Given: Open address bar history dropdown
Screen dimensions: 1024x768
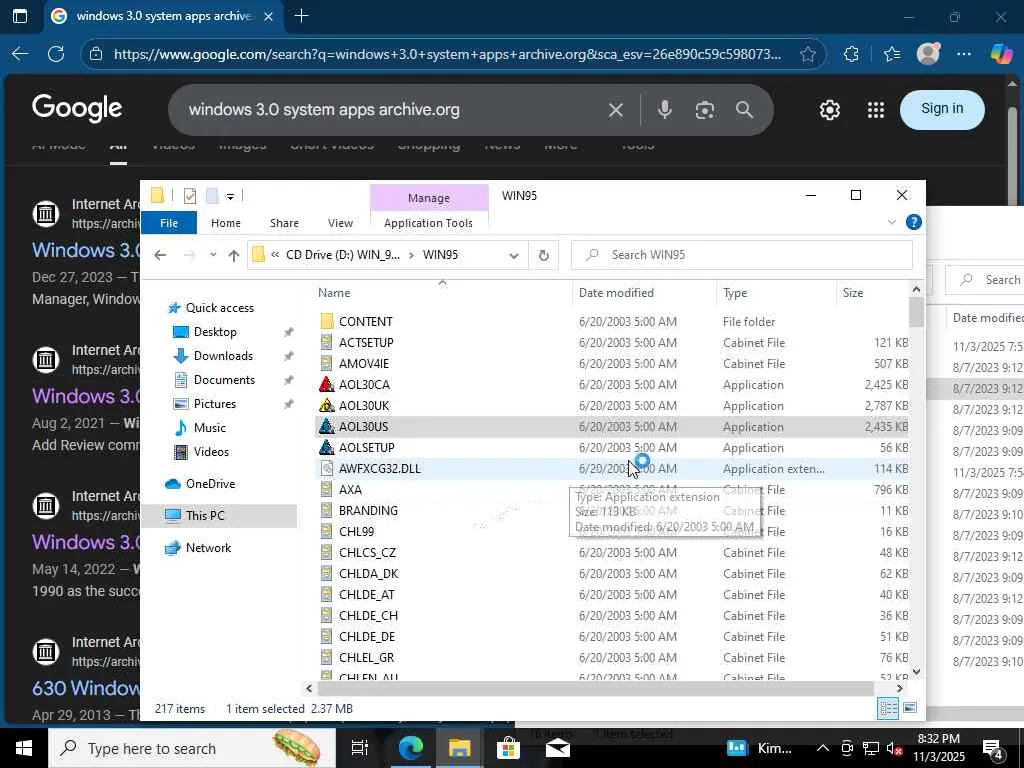Looking at the screenshot, I should pyautogui.click(x=514, y=255).
